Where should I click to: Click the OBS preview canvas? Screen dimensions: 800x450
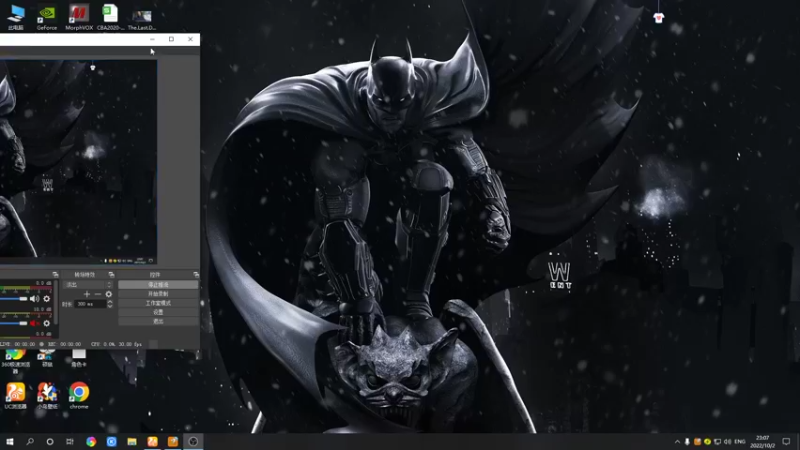(78, 161)
